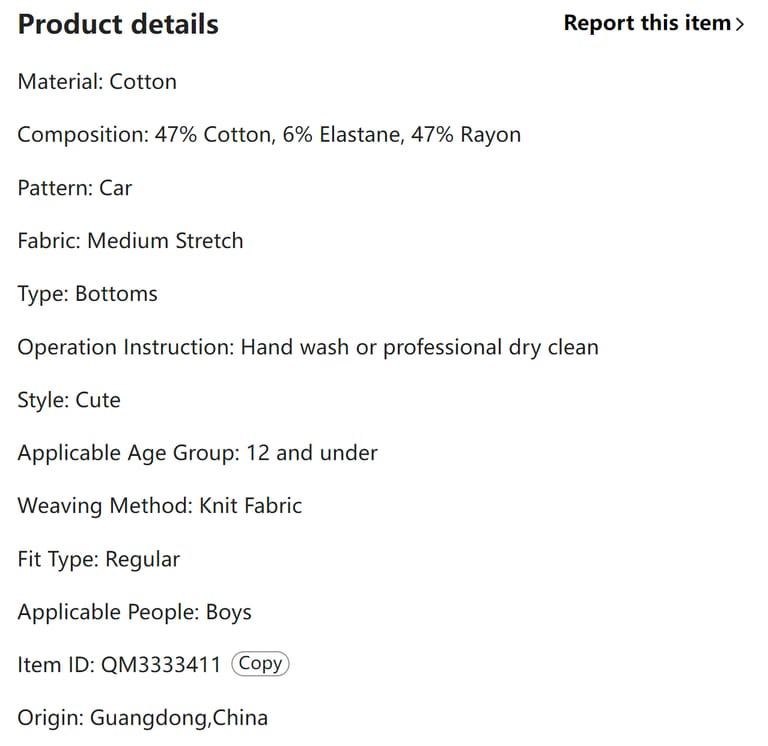Image resolution: width=768 pixels, height=746 pixels.
Task: Click the Applicable Age Group line
Action: 197,453
